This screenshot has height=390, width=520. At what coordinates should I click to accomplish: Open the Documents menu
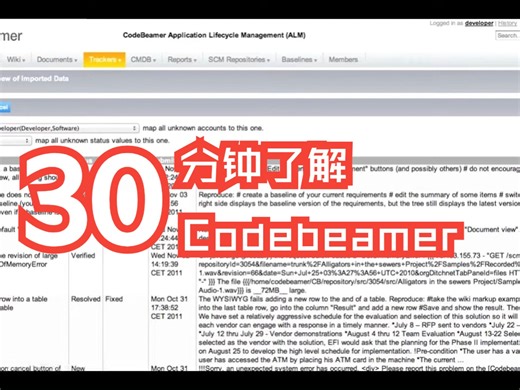coord(57,60)
